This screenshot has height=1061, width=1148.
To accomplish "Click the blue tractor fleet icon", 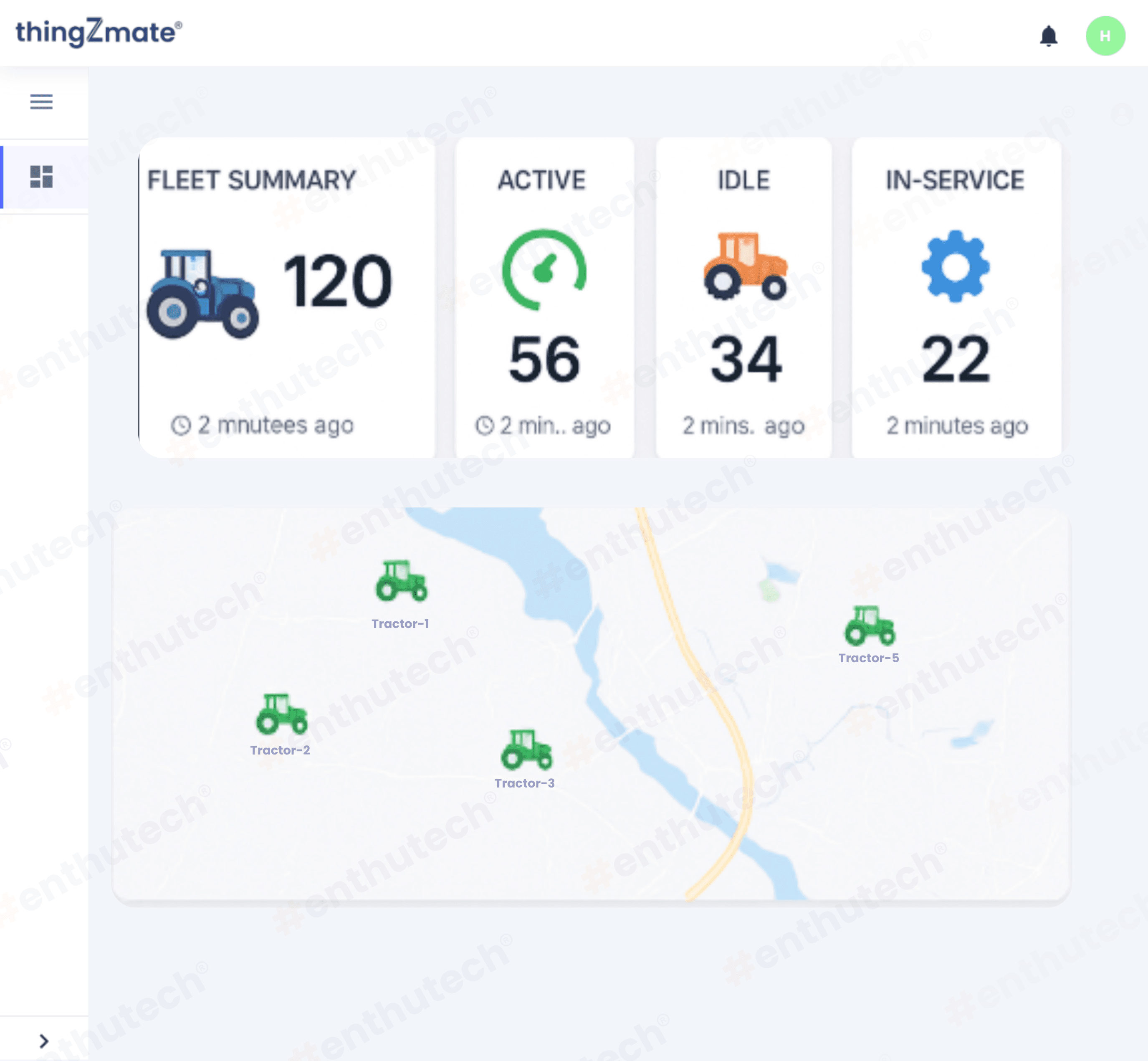I will [202, 294].
